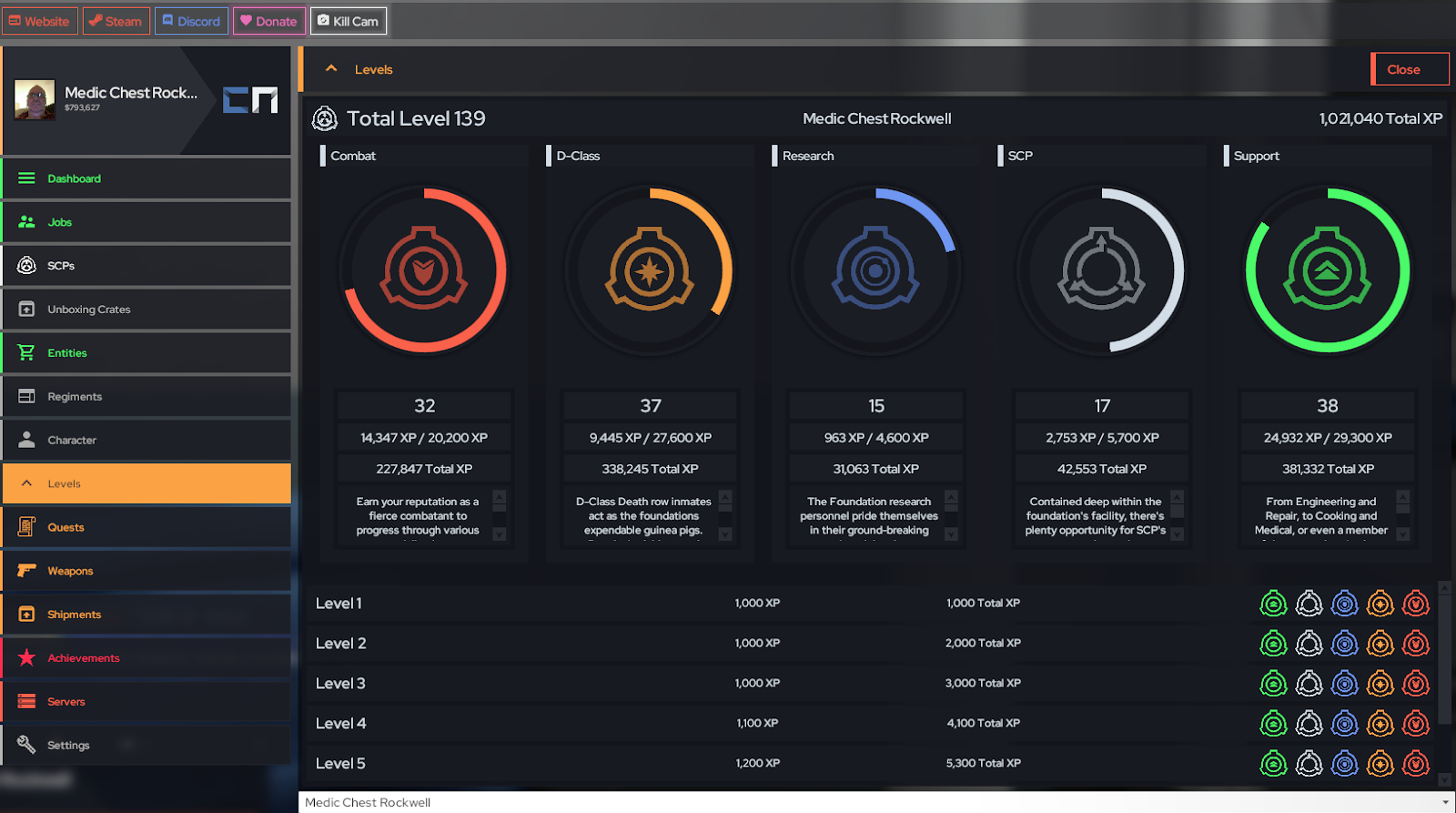Image resolution: width=1456 pixels, height=813 pixels.
Task: Click Level 5 white SCP reward icon
Action: pyautogui.click(x=1309, y=764)
